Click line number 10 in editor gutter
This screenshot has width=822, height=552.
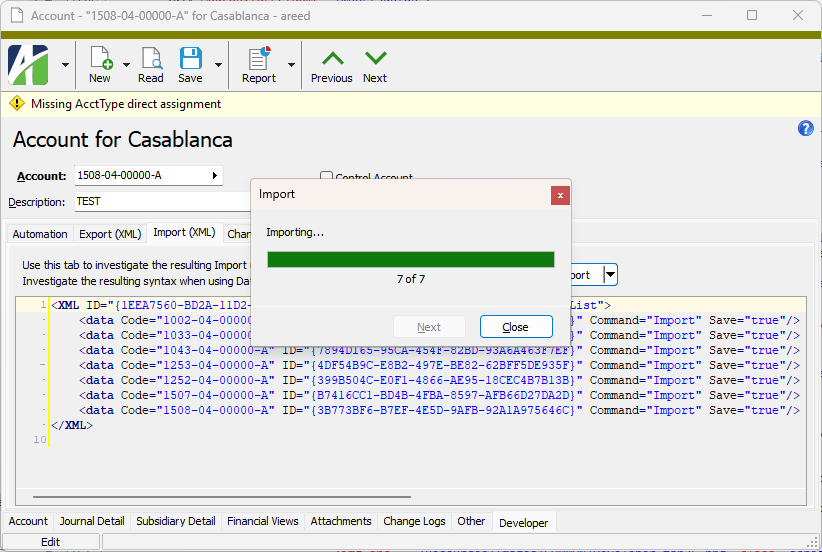(40, 440)
